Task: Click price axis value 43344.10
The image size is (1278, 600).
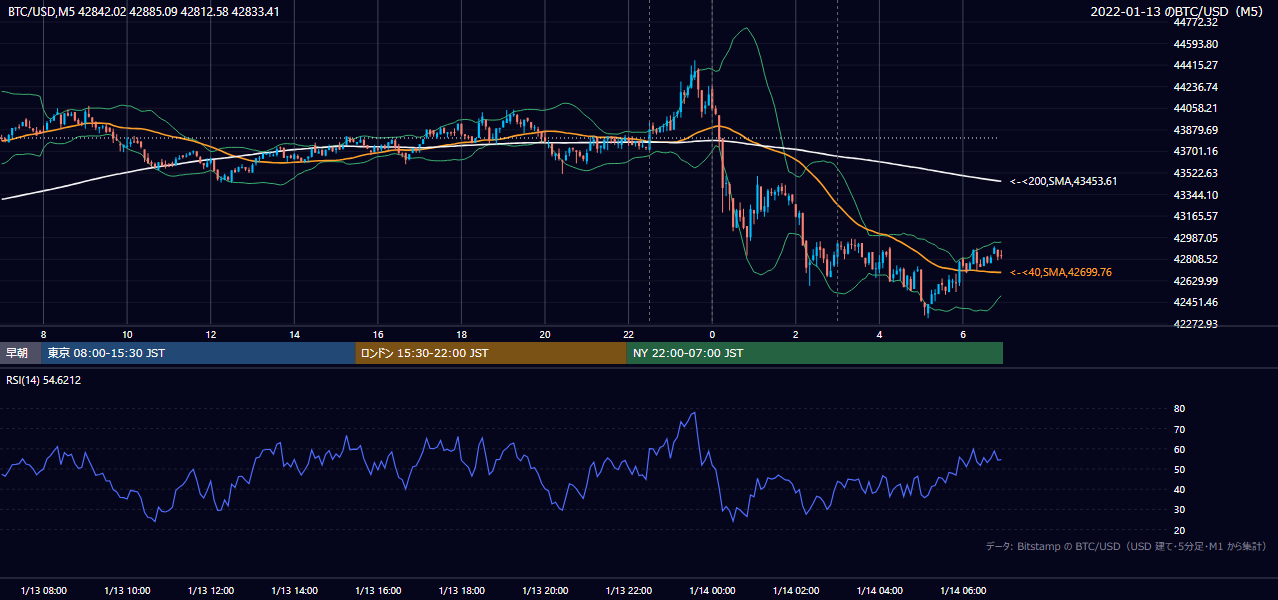Action: tap(1195, 194)
